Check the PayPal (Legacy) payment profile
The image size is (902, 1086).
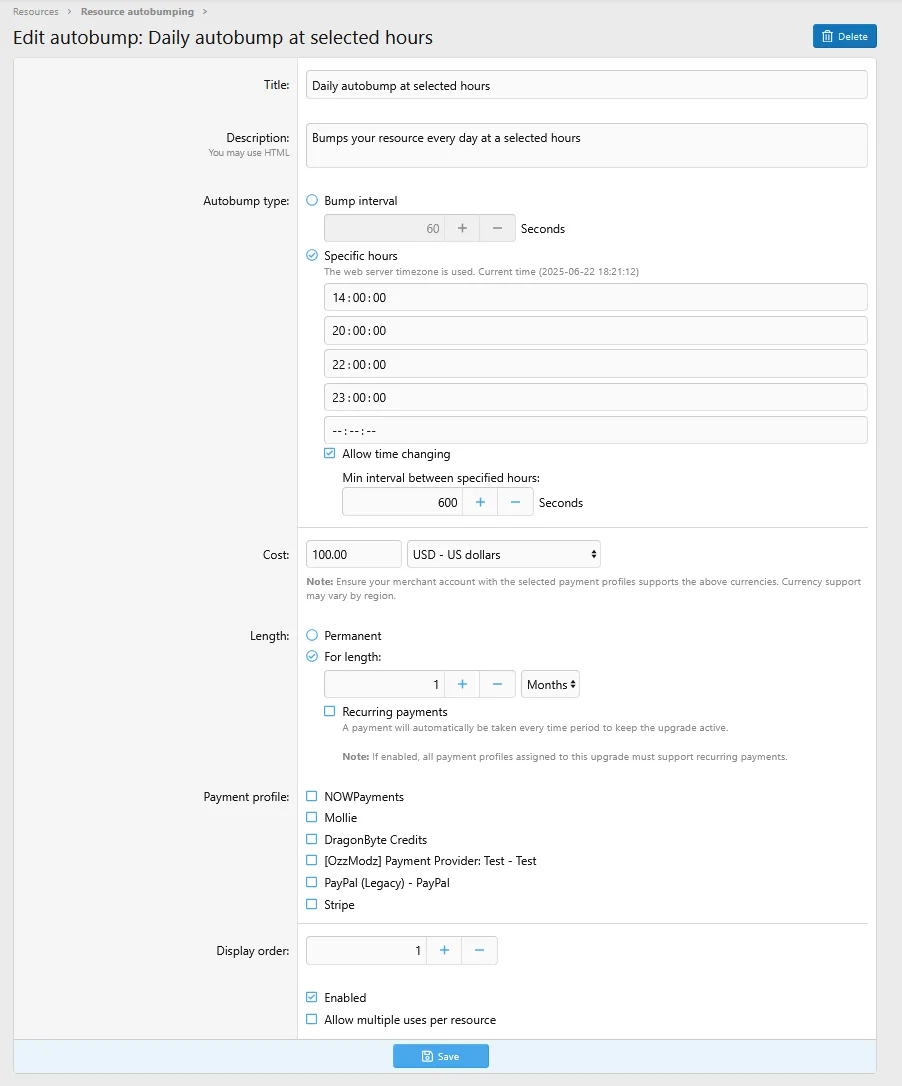(312, 882)
